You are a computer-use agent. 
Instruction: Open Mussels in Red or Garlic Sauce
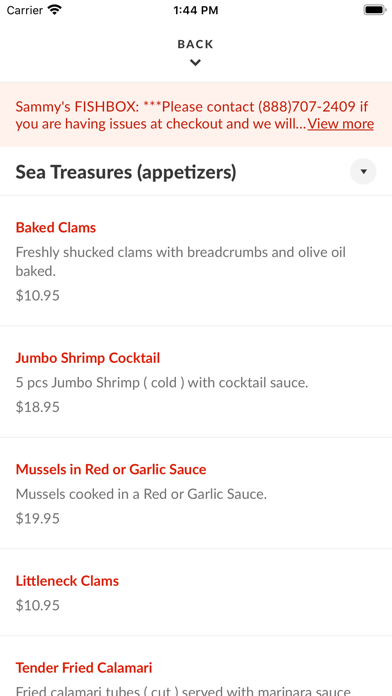pyautogui.click(x=111, y=470)
